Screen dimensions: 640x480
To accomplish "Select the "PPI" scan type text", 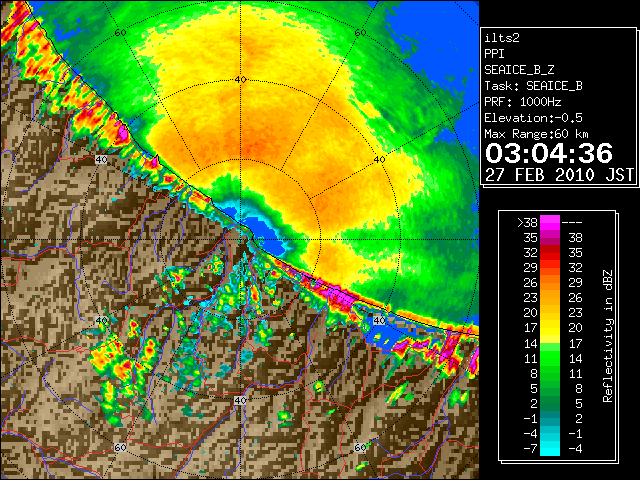I will [494, 54].
